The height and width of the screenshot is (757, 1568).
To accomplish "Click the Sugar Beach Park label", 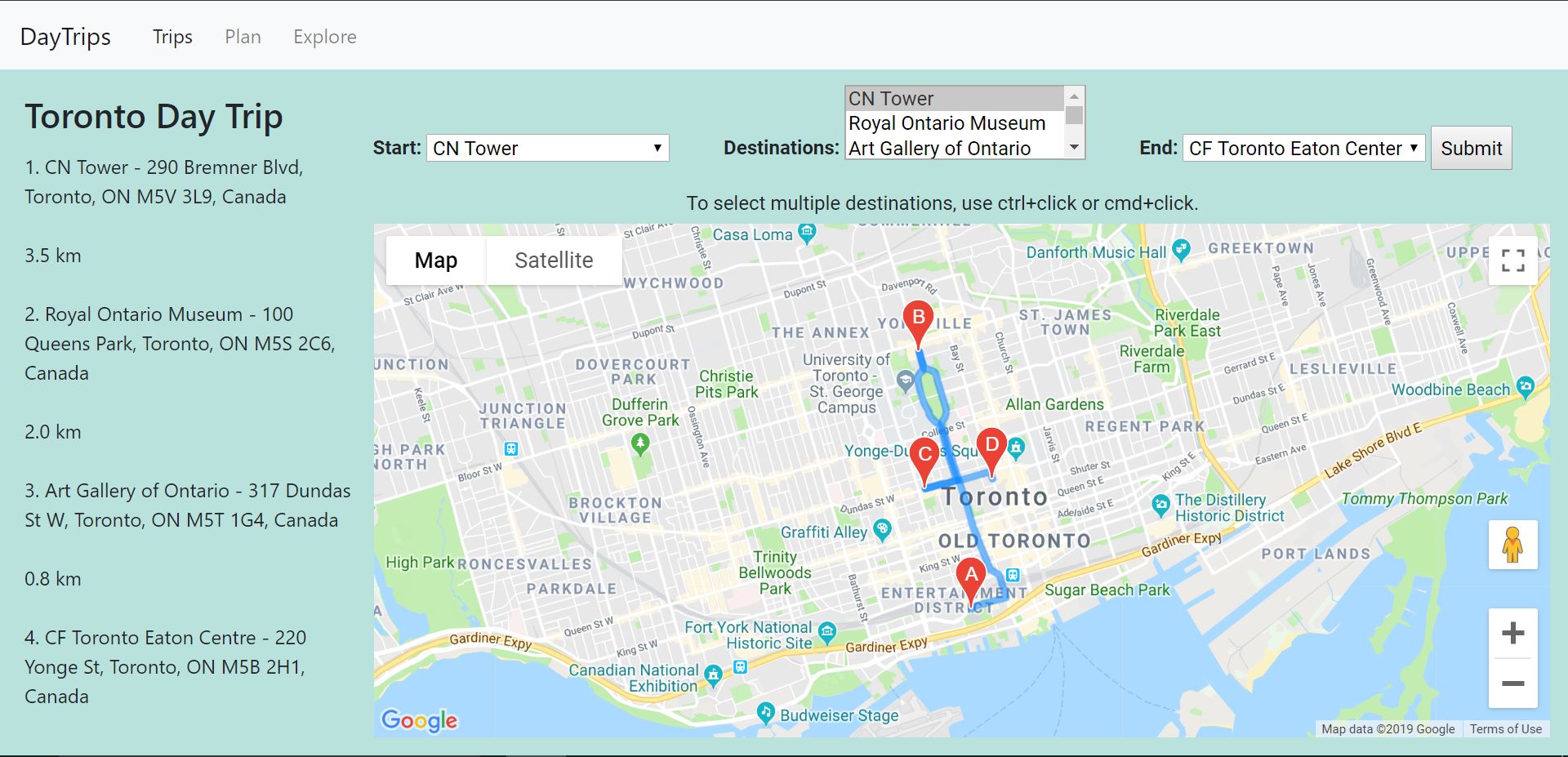I will 1107,590.
